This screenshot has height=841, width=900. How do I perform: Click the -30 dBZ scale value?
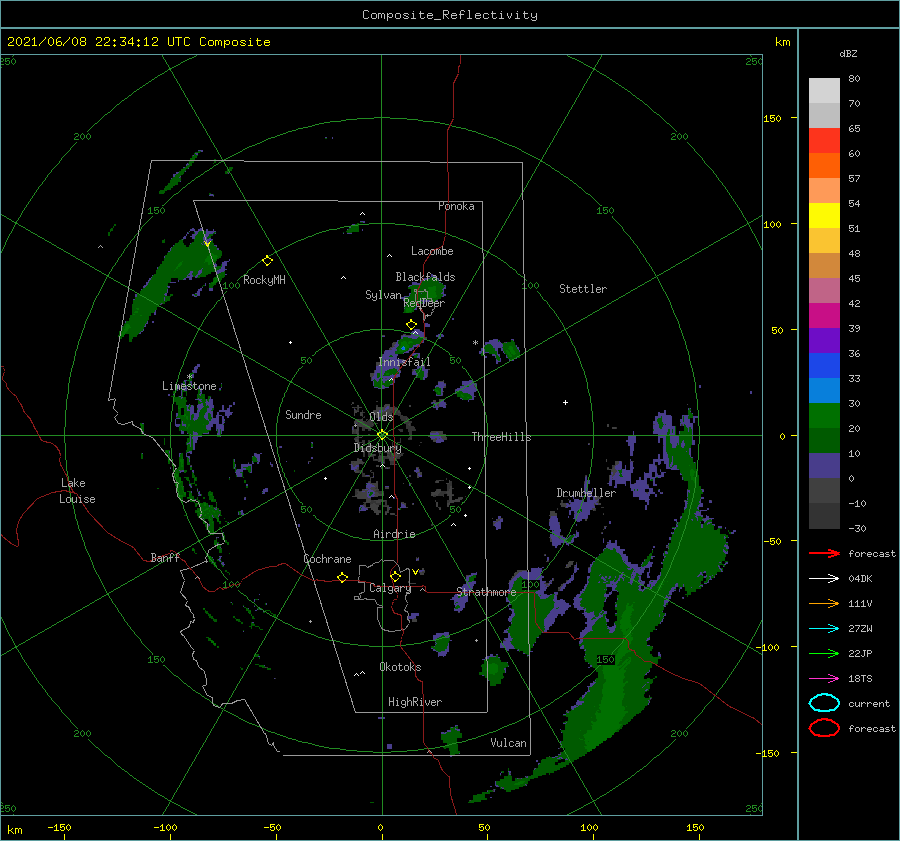click(857, 528)
